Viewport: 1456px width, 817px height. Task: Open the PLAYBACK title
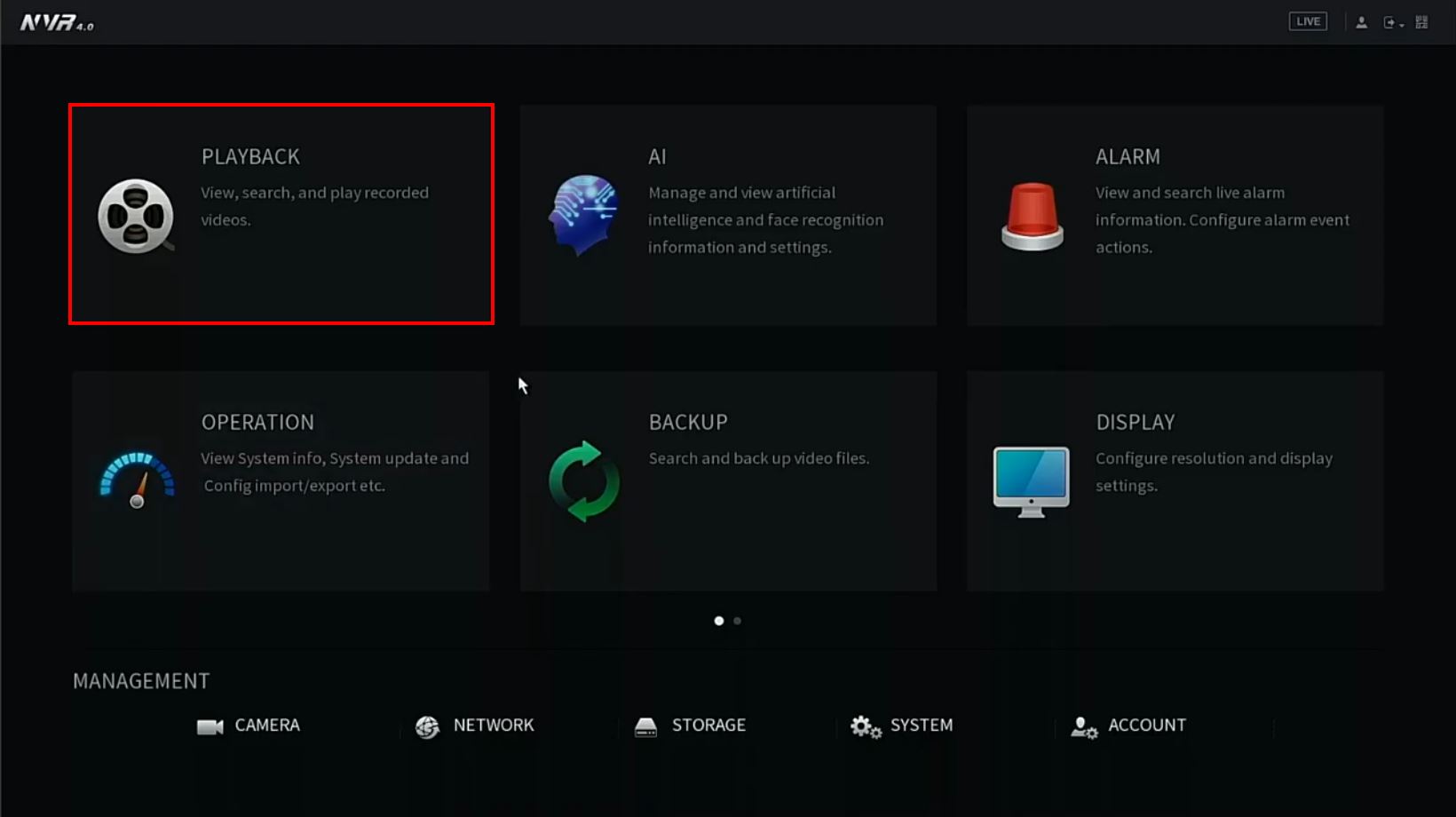pos(250,156)
